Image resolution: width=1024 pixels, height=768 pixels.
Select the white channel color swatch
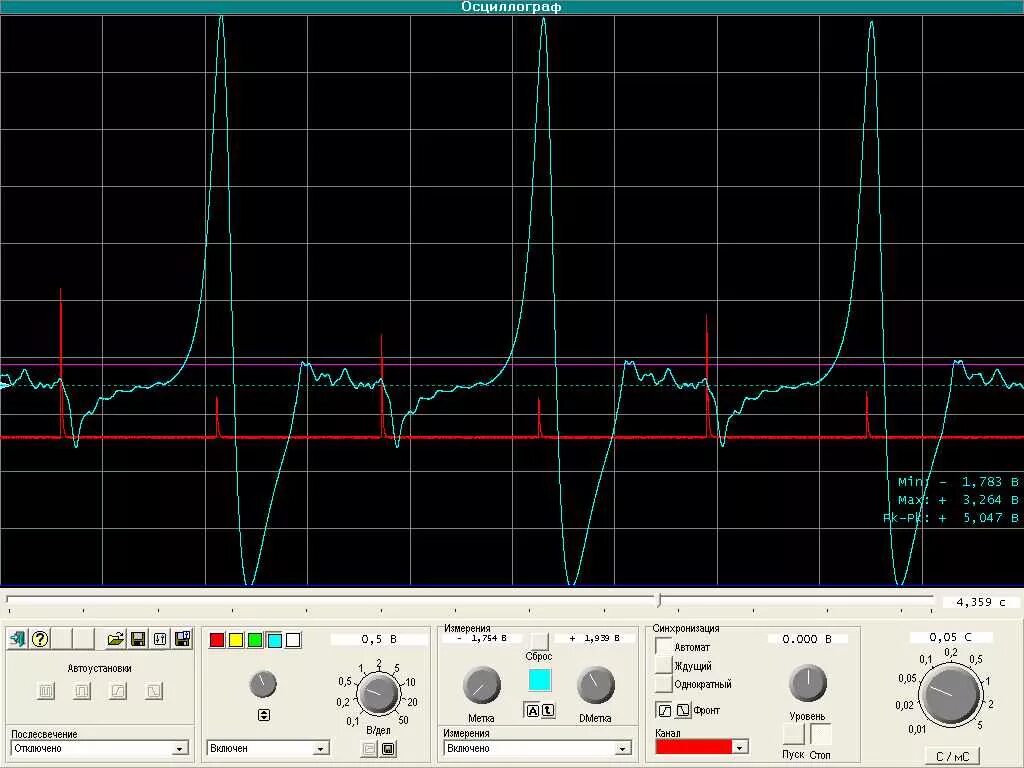pos(293,640)
